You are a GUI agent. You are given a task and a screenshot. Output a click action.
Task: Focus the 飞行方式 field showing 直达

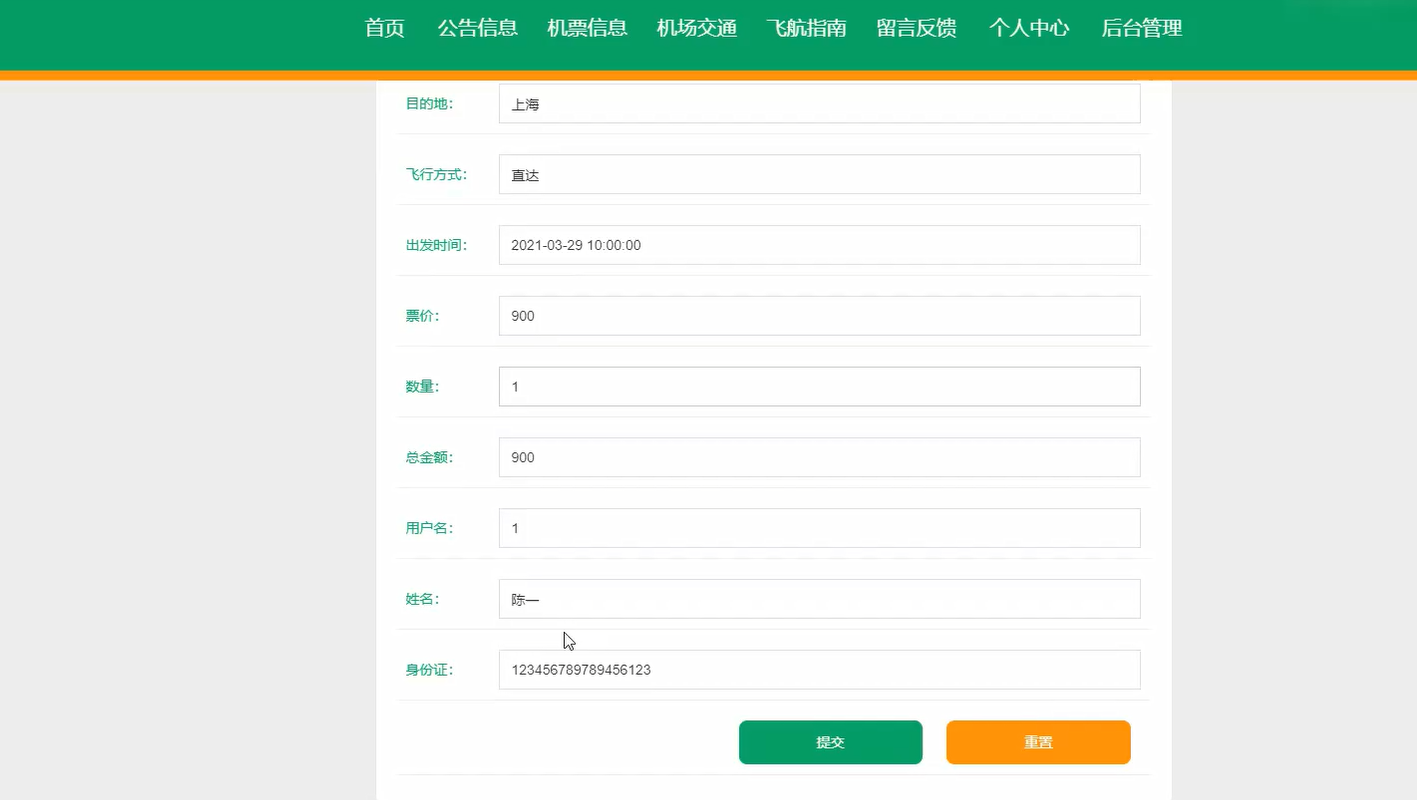819,174
